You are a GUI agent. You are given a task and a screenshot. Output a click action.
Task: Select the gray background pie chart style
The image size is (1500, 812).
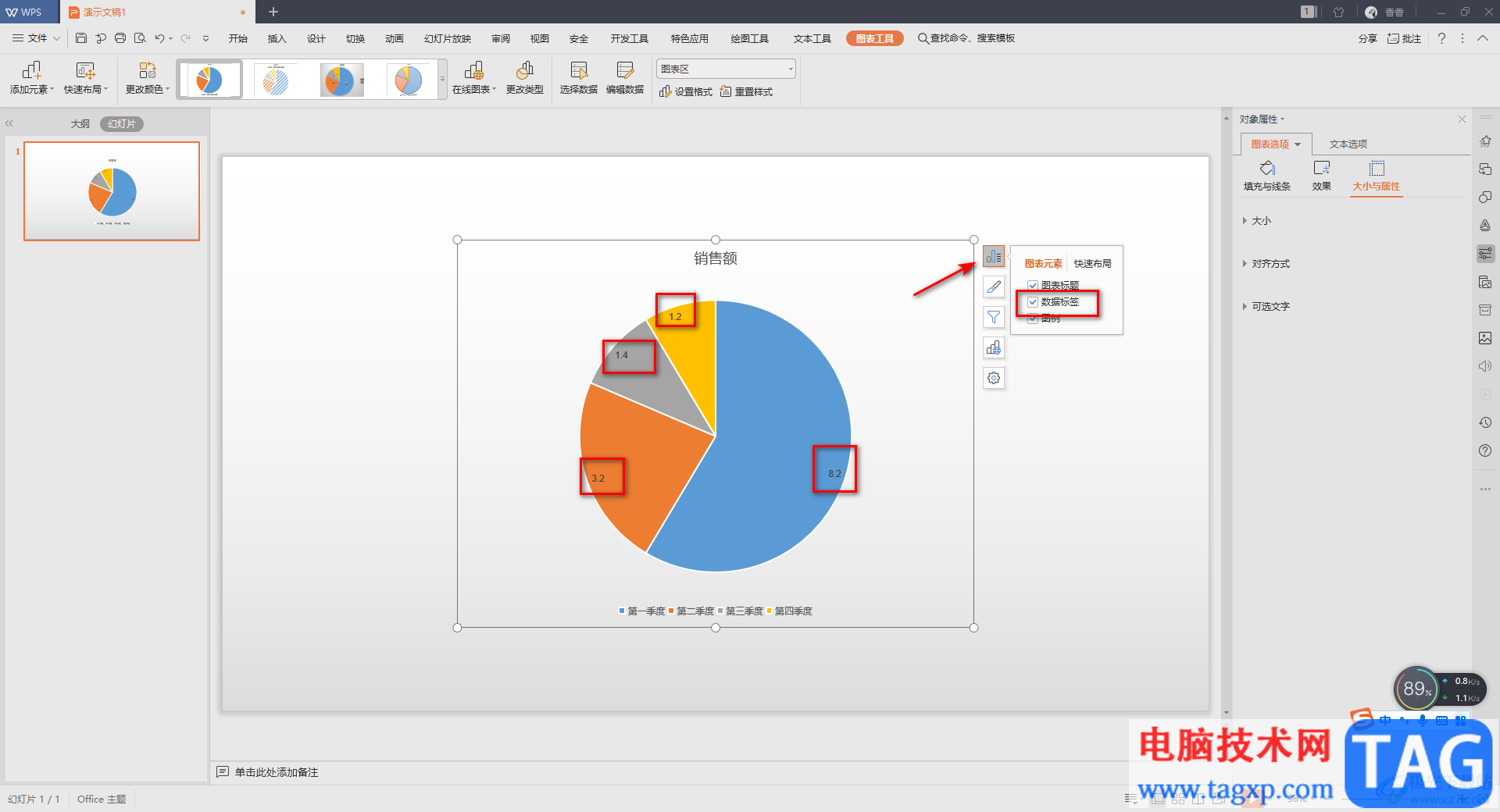pos(341,80)
